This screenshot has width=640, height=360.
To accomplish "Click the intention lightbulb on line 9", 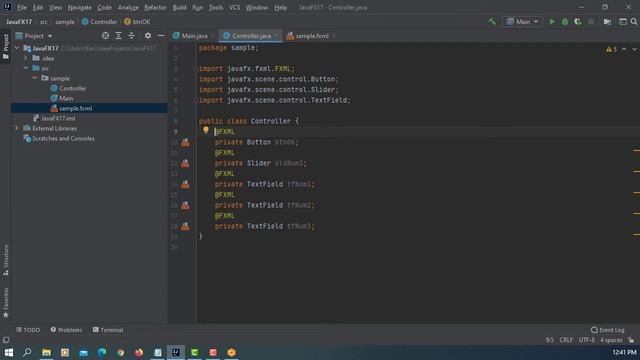I will point(206,130).
